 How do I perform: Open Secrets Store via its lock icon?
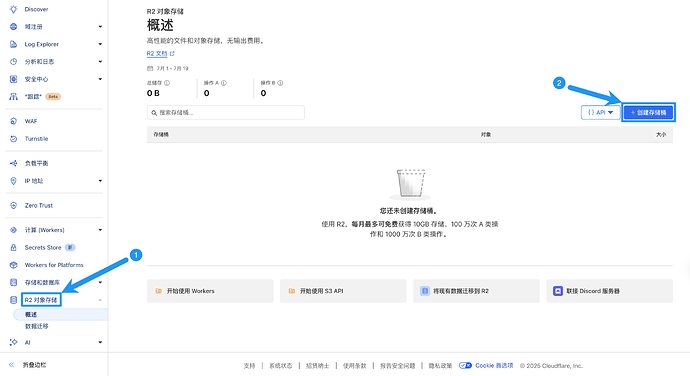pyautogui.click(x=14, y=247)
